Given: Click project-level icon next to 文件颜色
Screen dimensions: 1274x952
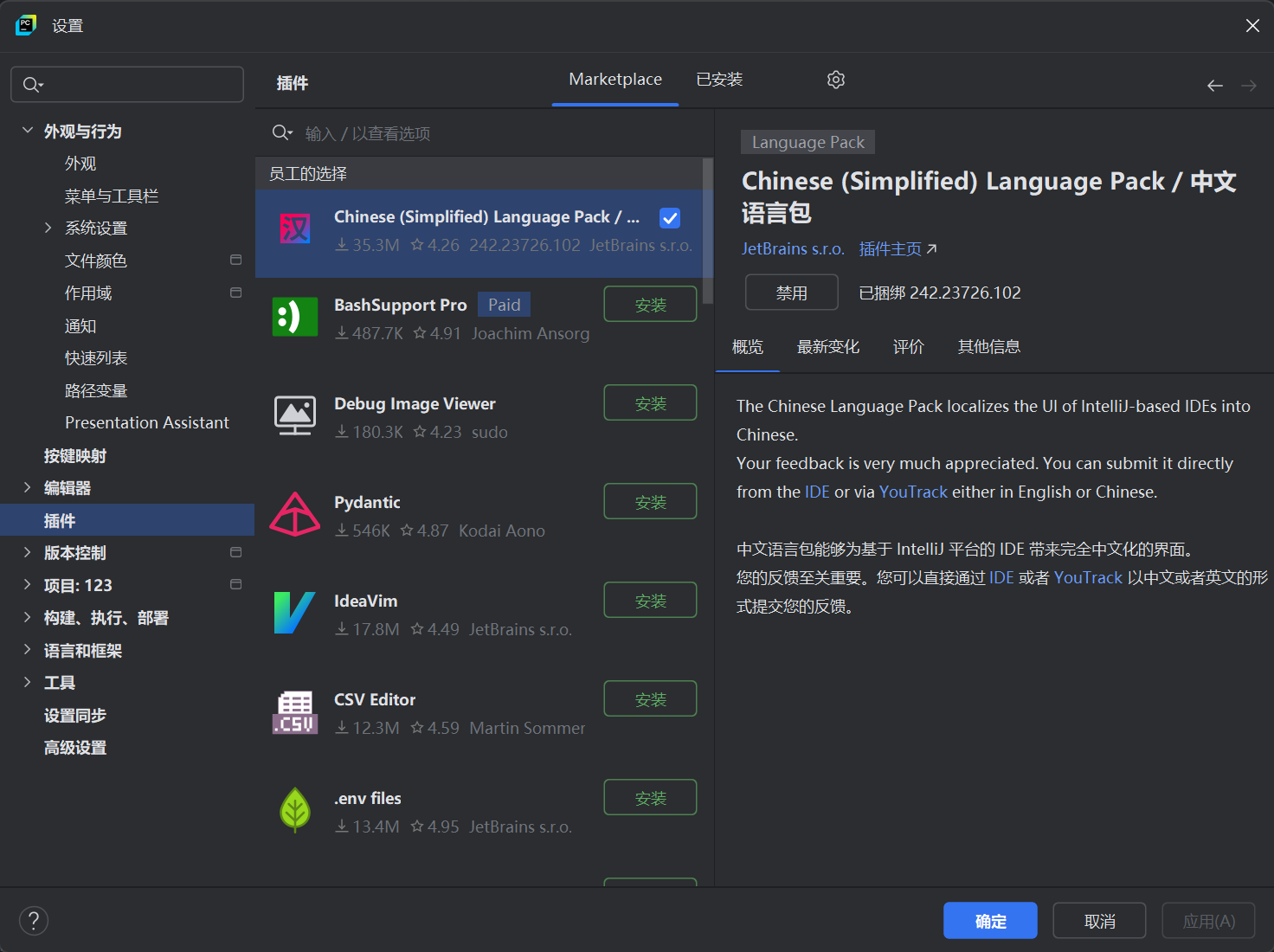Looking at the screenshot, I should 235,260.
